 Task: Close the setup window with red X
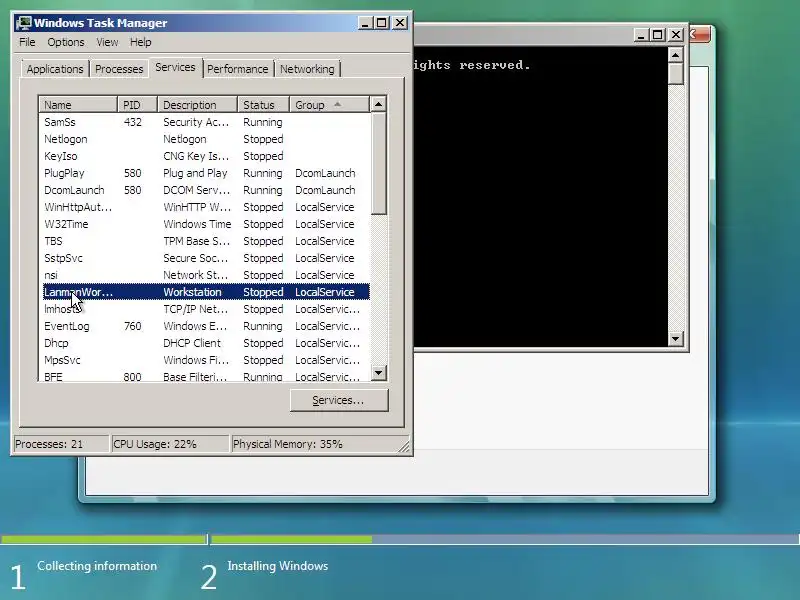(699, 35)
